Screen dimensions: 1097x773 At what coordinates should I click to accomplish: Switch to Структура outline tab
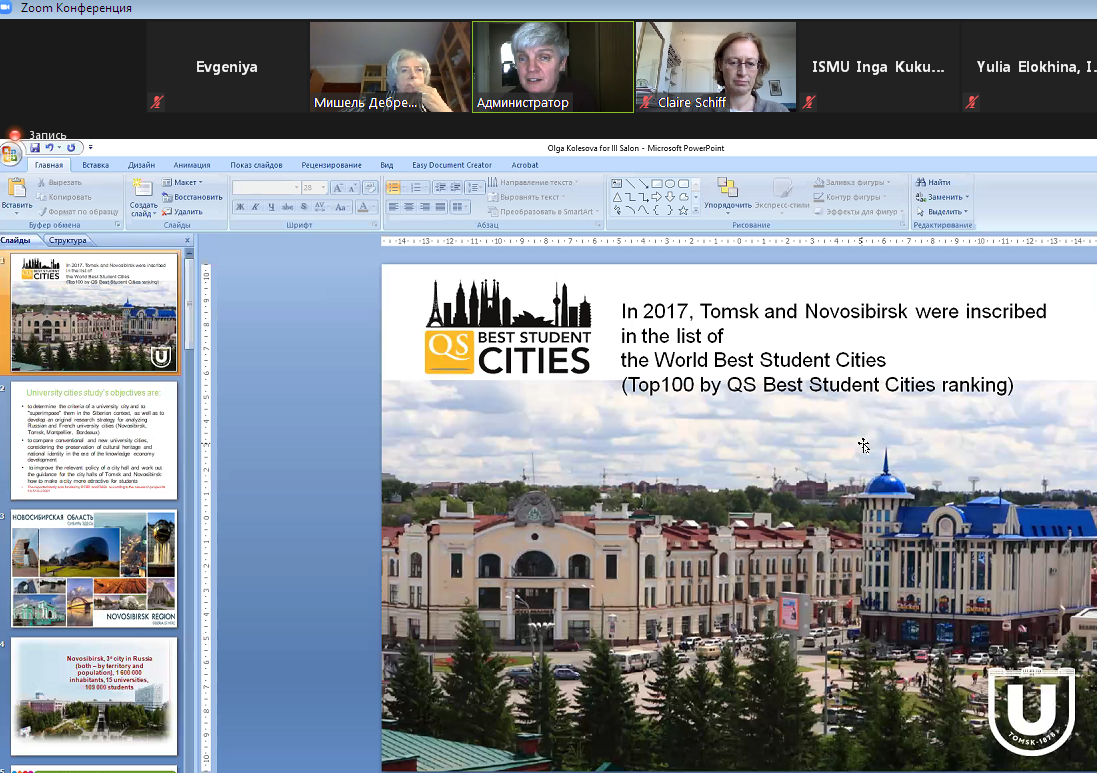point(68,240)
